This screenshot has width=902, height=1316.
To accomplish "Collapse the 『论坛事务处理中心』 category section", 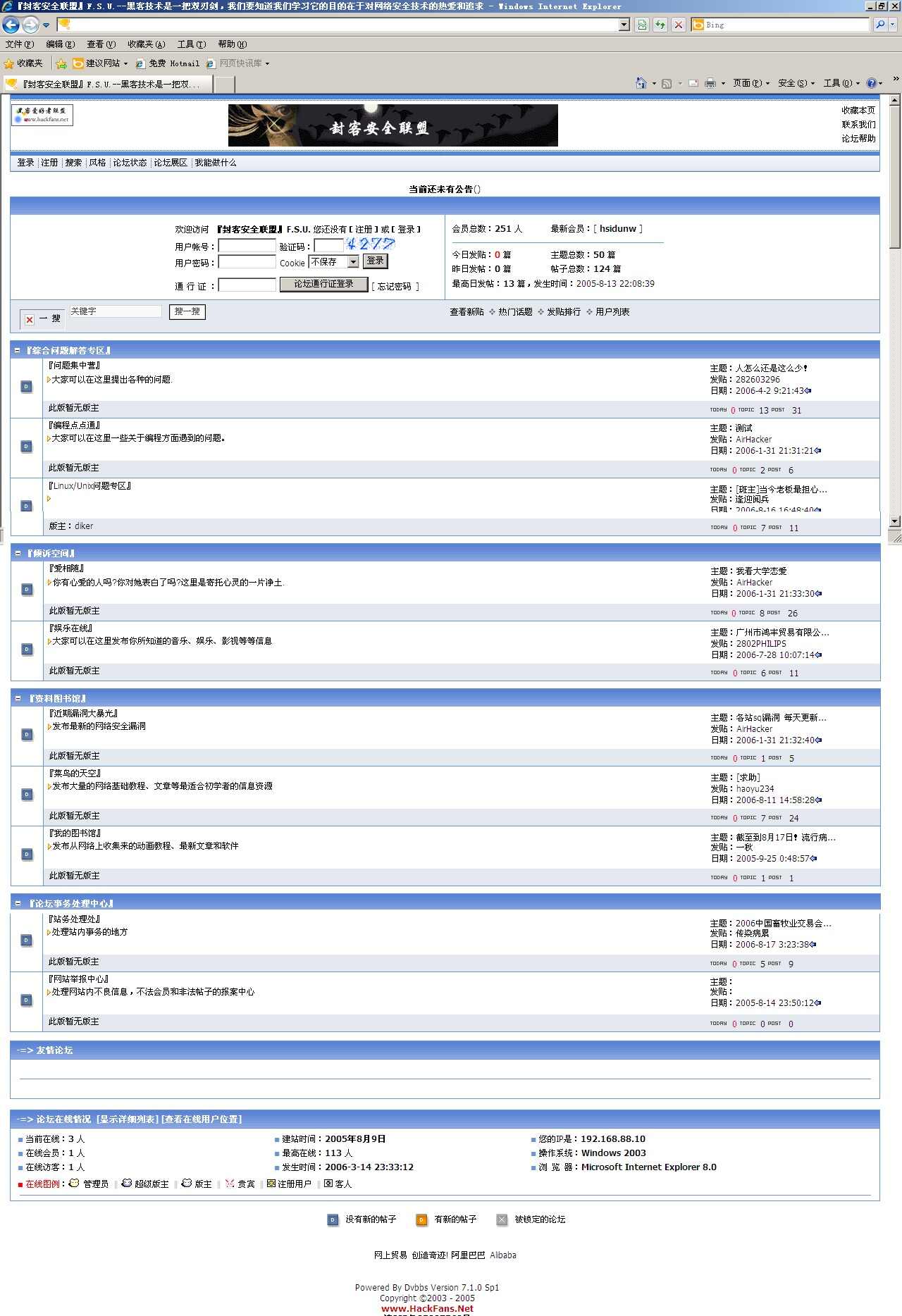I will pos(18,903).
